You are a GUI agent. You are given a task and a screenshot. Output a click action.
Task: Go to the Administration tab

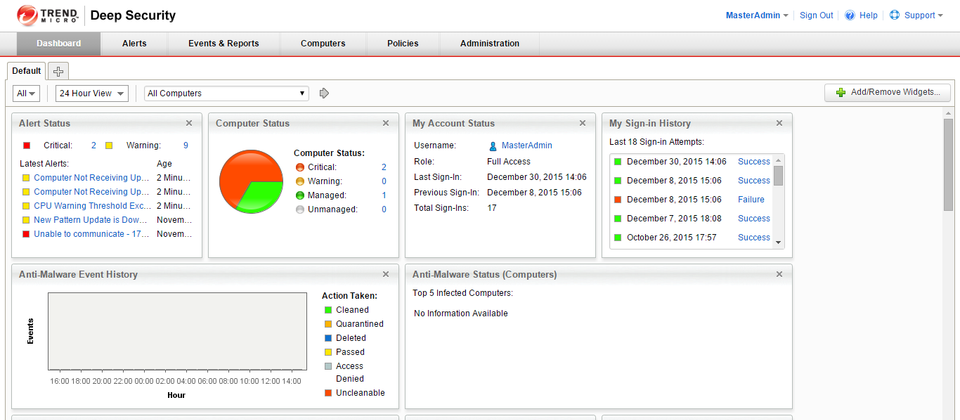[x=490, y=43]
